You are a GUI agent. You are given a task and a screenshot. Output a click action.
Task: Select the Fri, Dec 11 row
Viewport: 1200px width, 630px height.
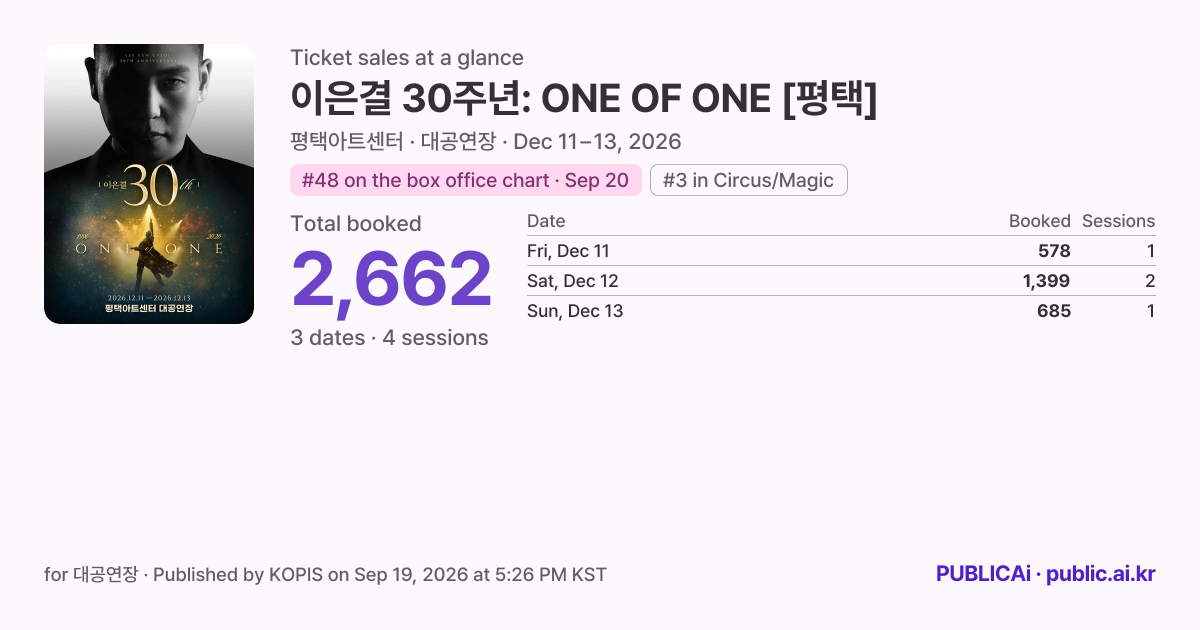(841, 251)
